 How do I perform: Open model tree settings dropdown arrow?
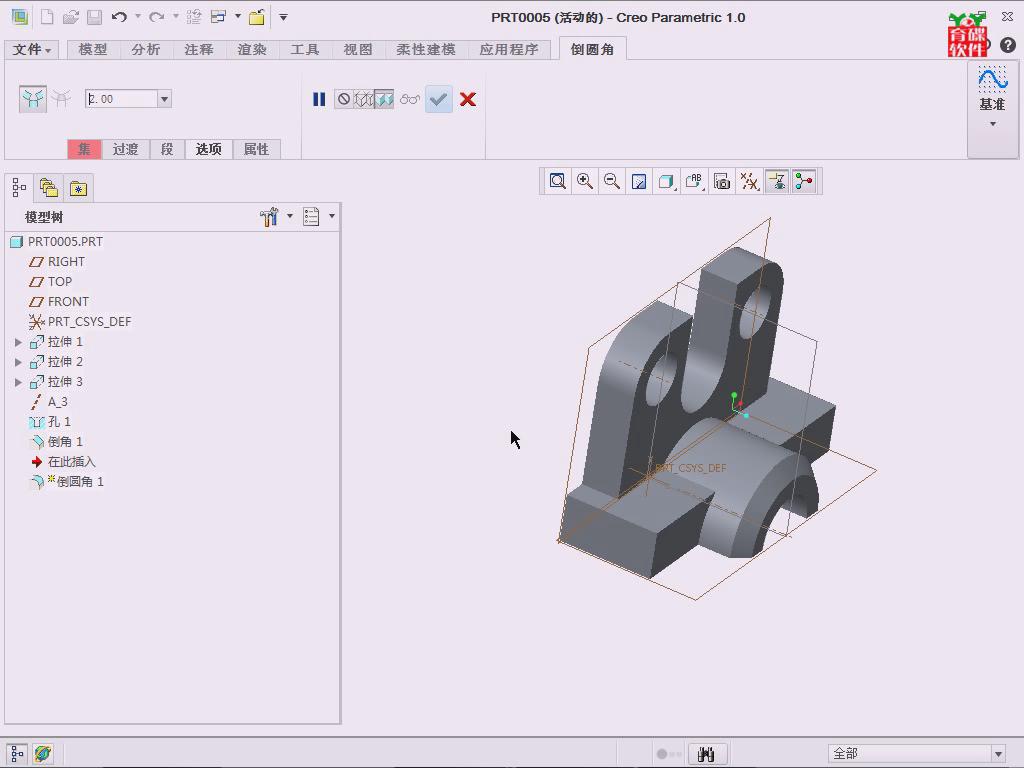click(290, 216)
